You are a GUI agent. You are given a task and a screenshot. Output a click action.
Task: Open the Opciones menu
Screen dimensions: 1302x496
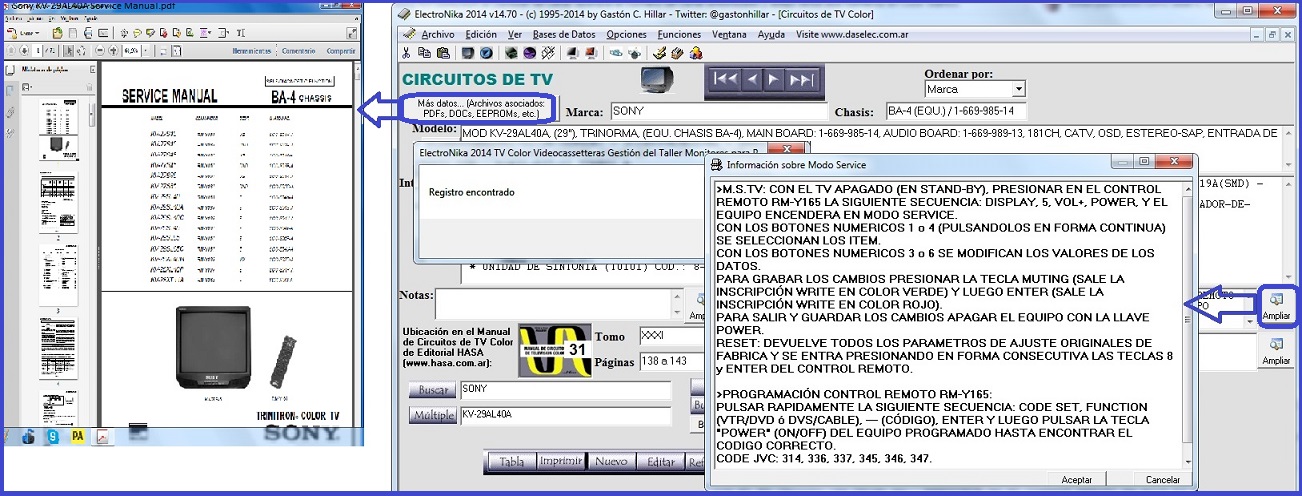point(626,34)
